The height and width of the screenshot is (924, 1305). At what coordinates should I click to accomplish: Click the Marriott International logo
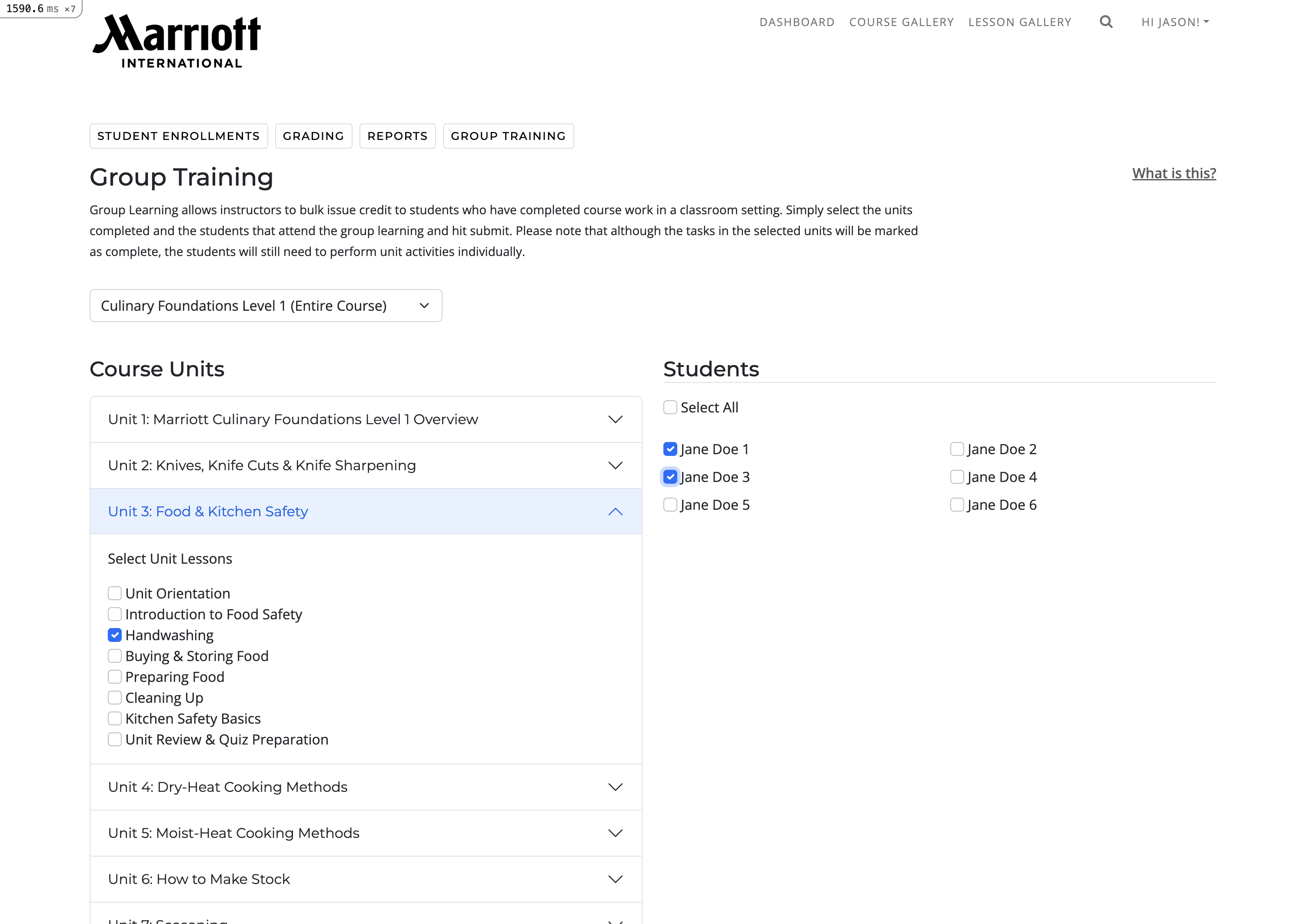coord(176,40)
